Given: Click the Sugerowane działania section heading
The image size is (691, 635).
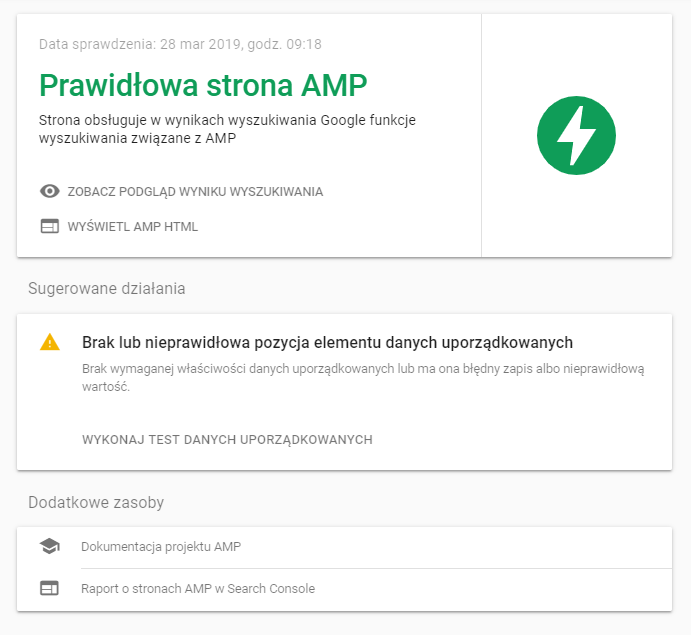Looking at the screenshot, I should pyautogui.click(x=106, y=289).
